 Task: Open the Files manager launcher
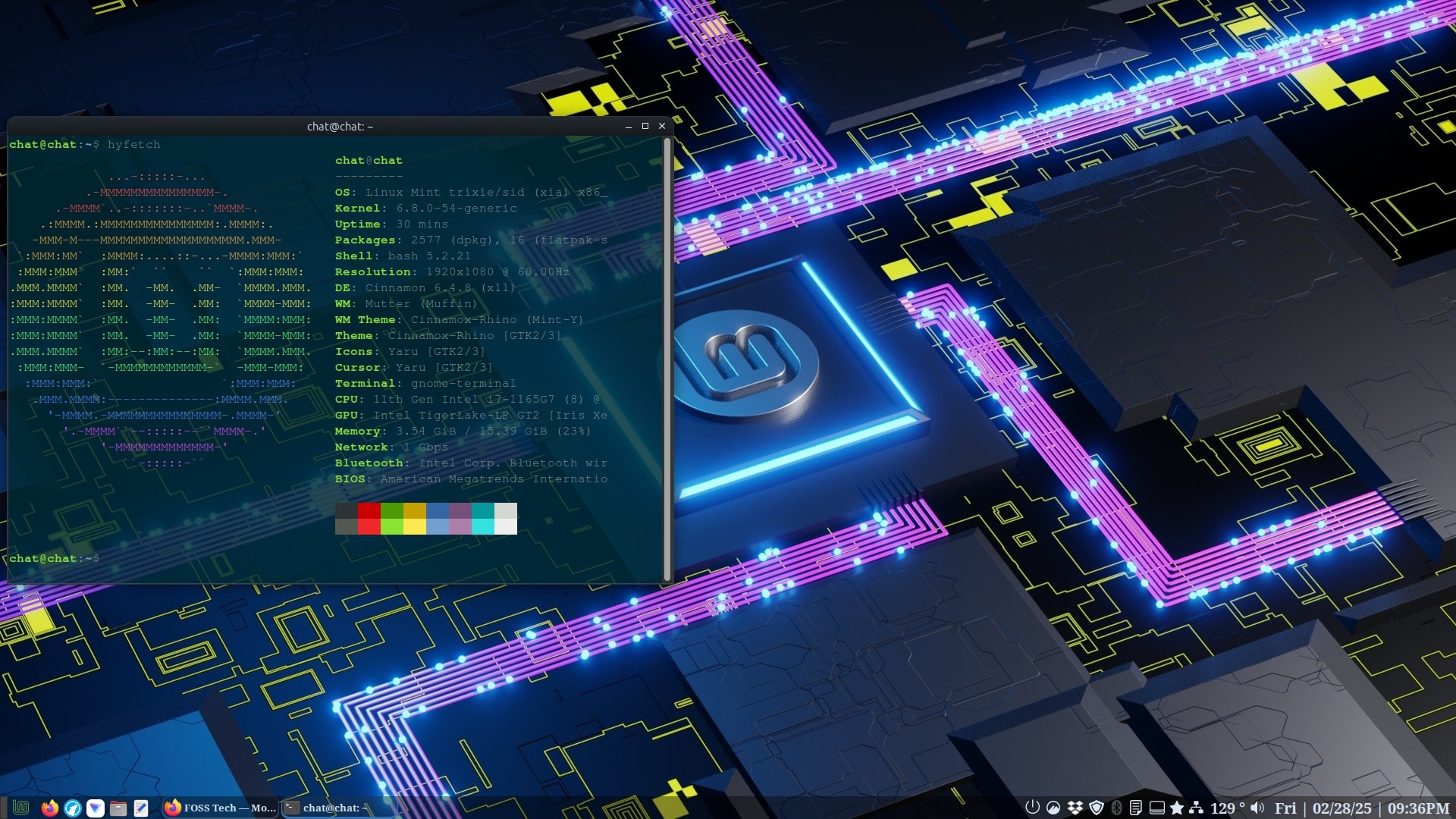tap(118, 808)
